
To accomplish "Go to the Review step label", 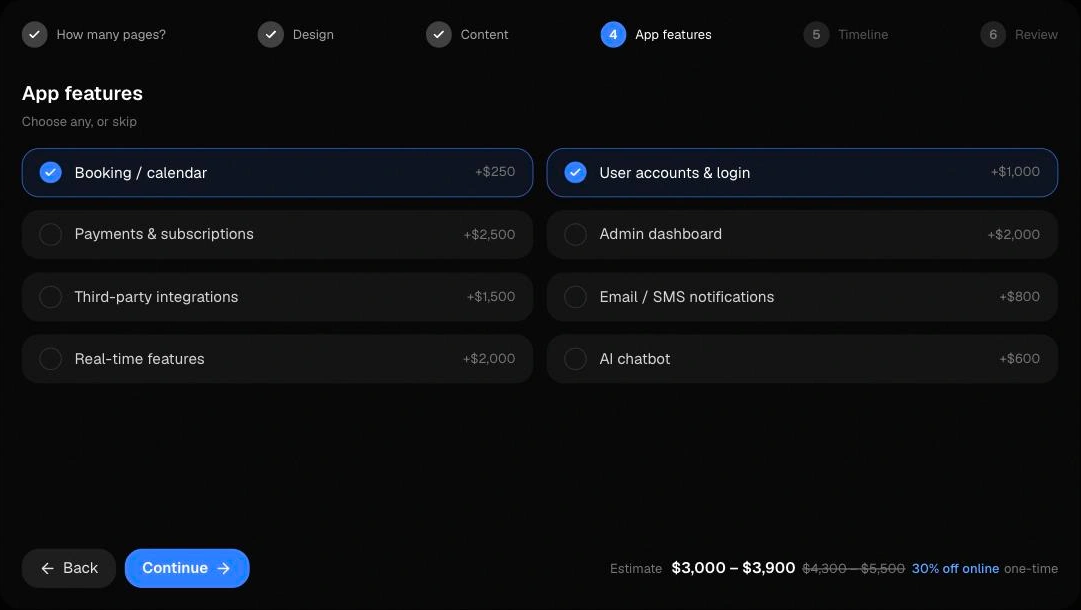I will click(1036, 34).
